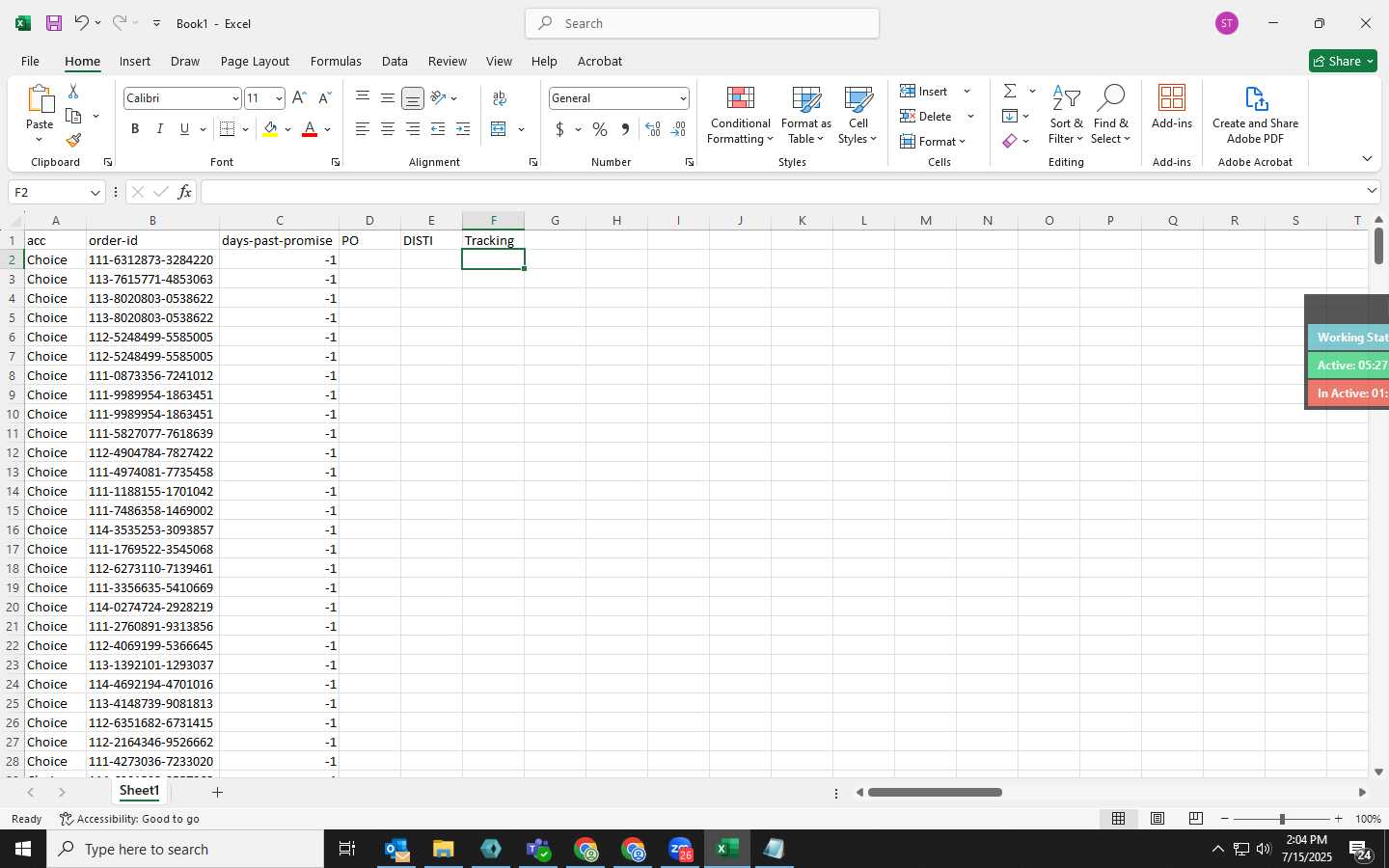The width and height of the screenshot is (1389, 868).
Task: Toggle Bold formatting
Action: (x=135, y=129)
